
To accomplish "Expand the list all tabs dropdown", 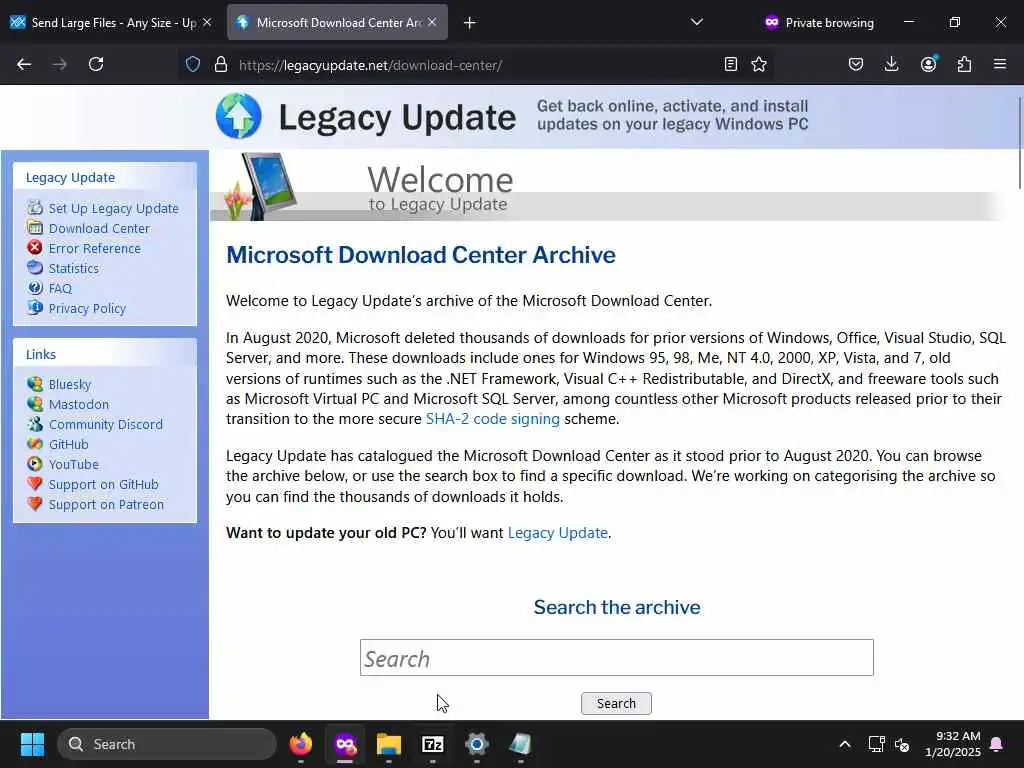I will click(697, 22).
